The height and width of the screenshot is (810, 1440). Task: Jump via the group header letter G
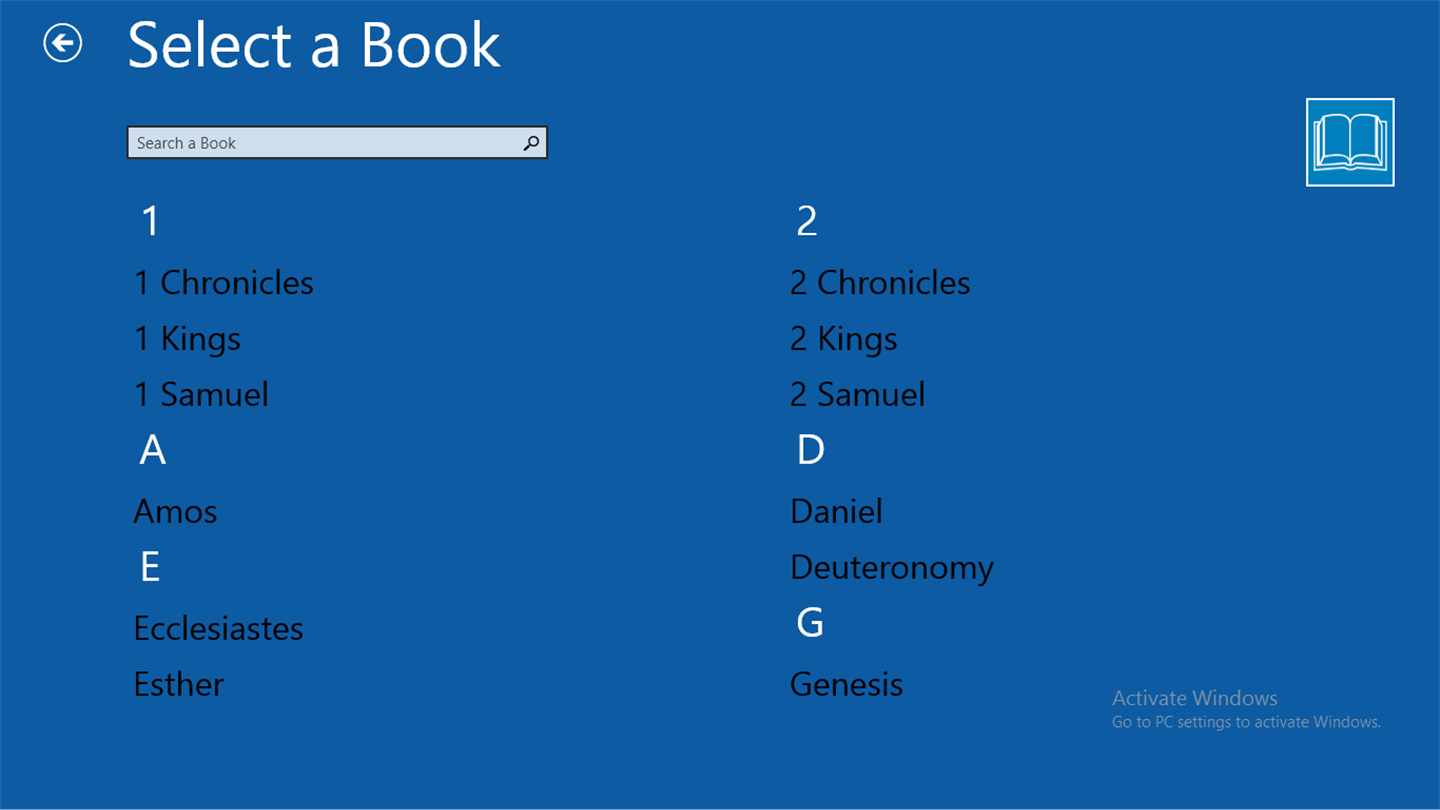point(810,623)
